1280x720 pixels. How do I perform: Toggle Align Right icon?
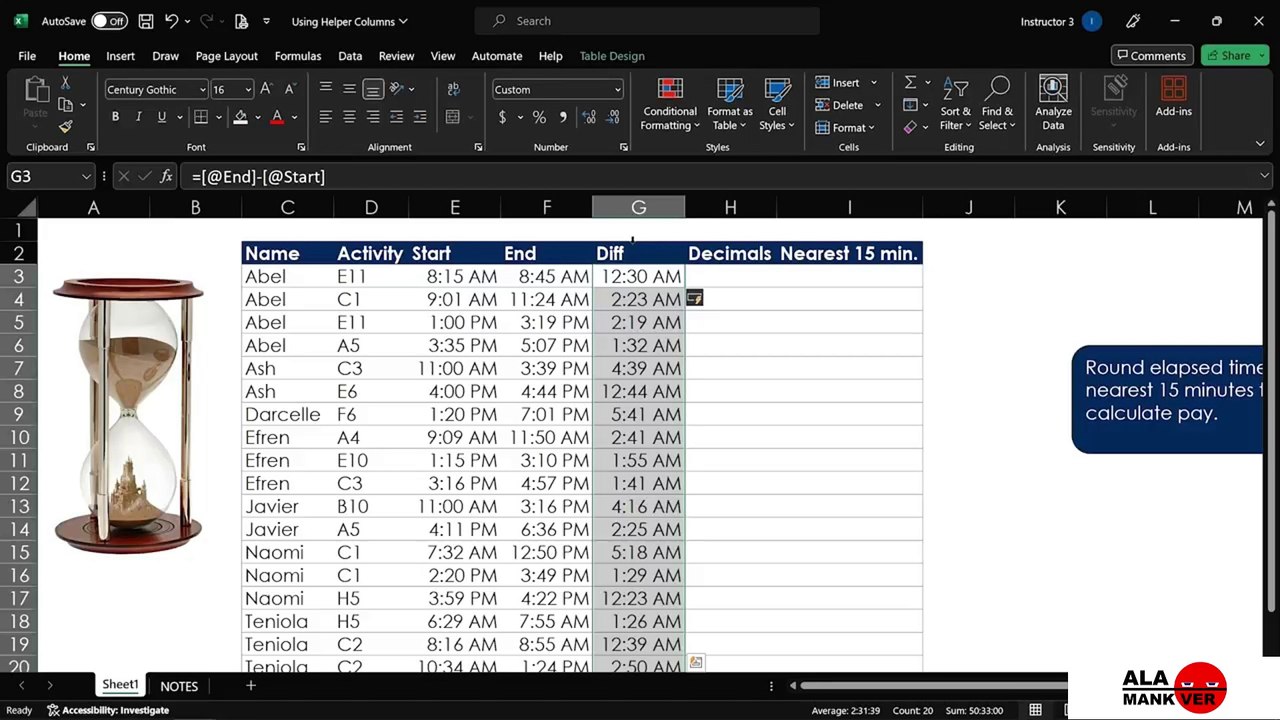click(372, 117)
